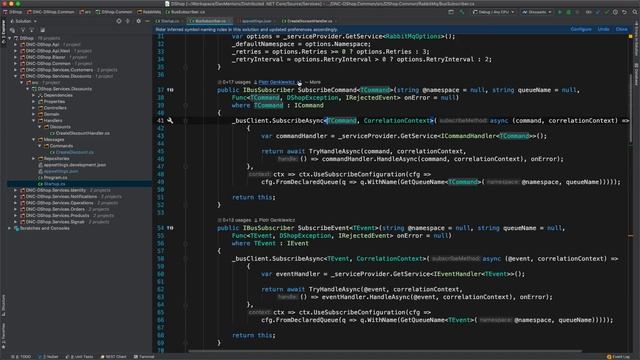640x360 pixels.
Task: Expand the DNC-DShop.Services.Orders node
Action: [x=16, y=209]
